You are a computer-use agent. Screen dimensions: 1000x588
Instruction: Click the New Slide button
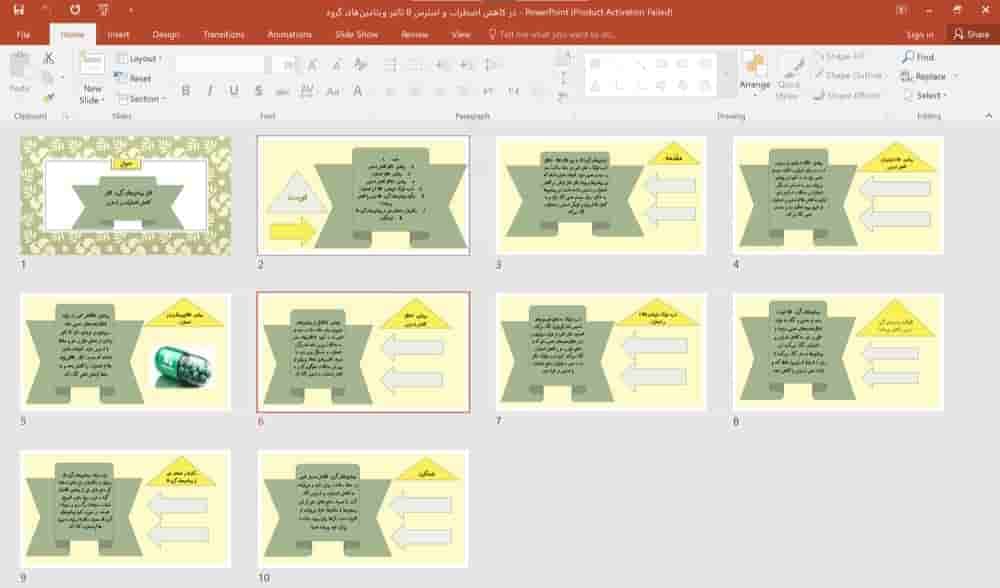click(92, 78)
